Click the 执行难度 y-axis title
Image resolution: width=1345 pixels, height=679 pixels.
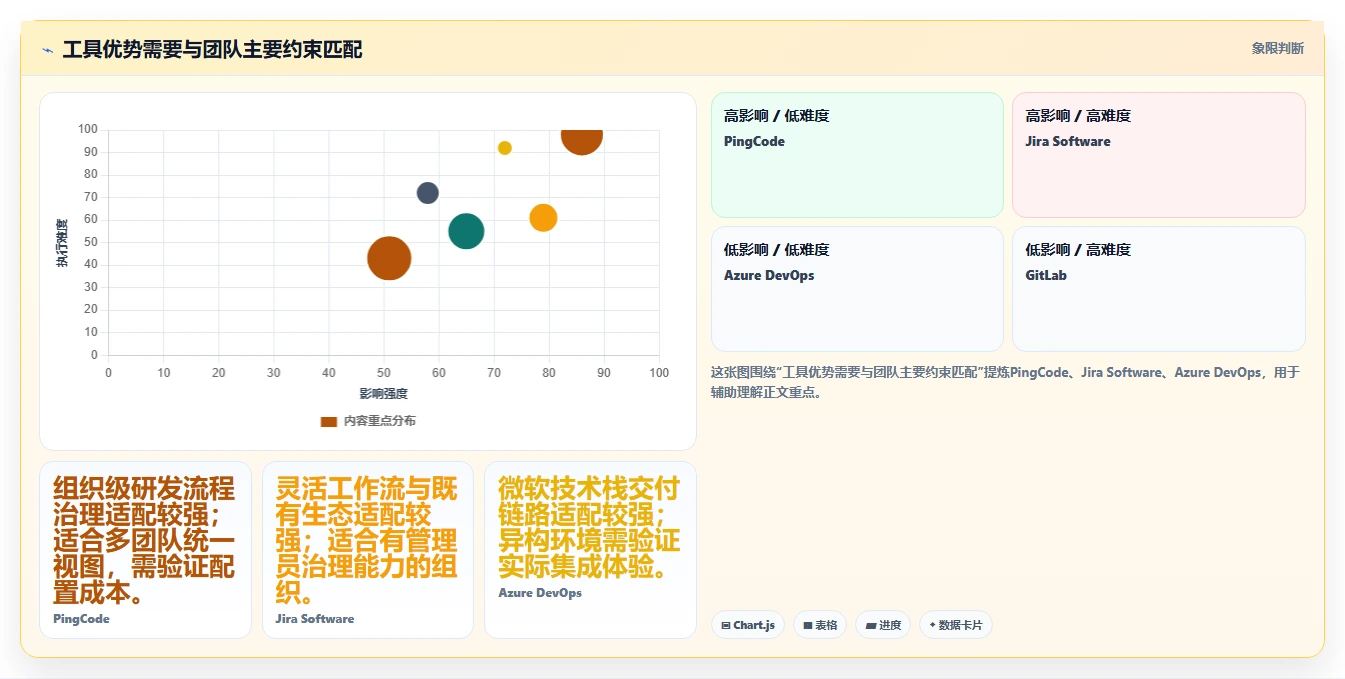coord(62,243)
